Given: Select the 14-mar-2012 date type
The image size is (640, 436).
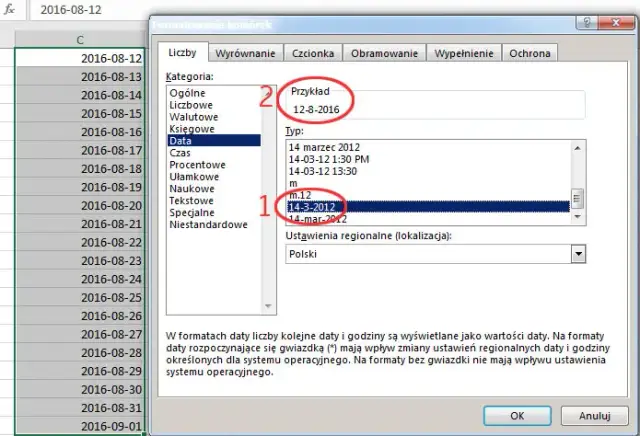Looking at the screenshot, I should pos(317,218).
